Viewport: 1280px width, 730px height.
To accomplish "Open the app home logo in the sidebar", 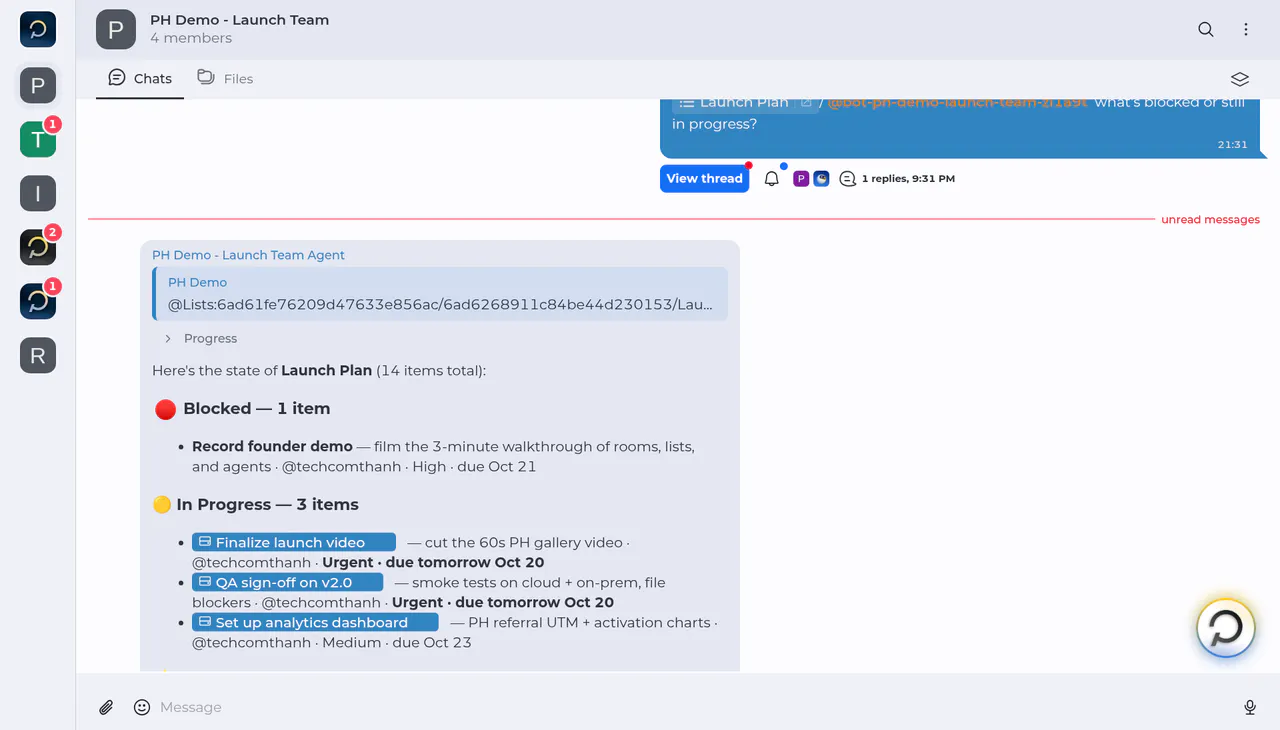I will coord(38,30).
